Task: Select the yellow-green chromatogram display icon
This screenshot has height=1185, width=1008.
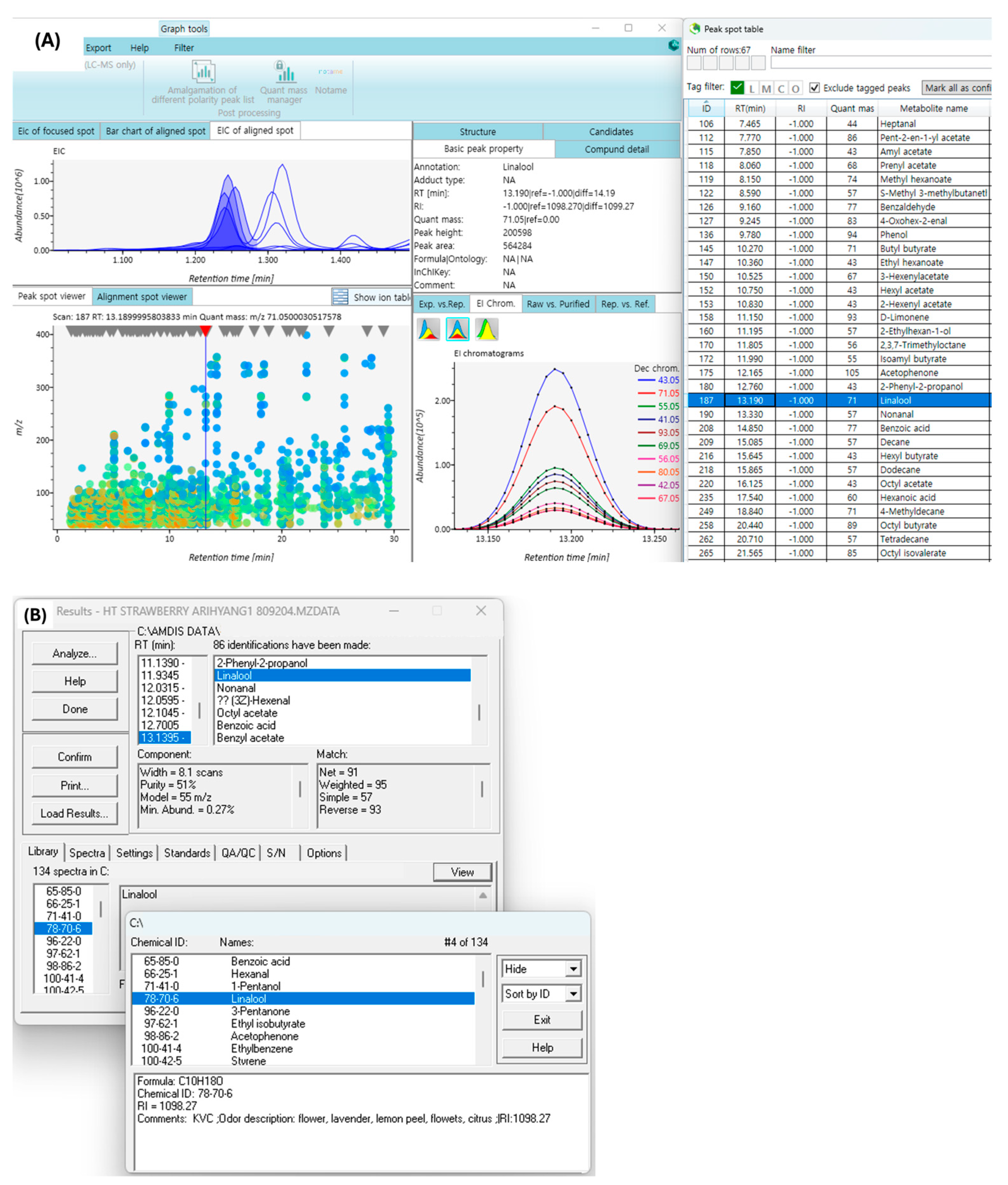Action: click(x=486, y=330)
